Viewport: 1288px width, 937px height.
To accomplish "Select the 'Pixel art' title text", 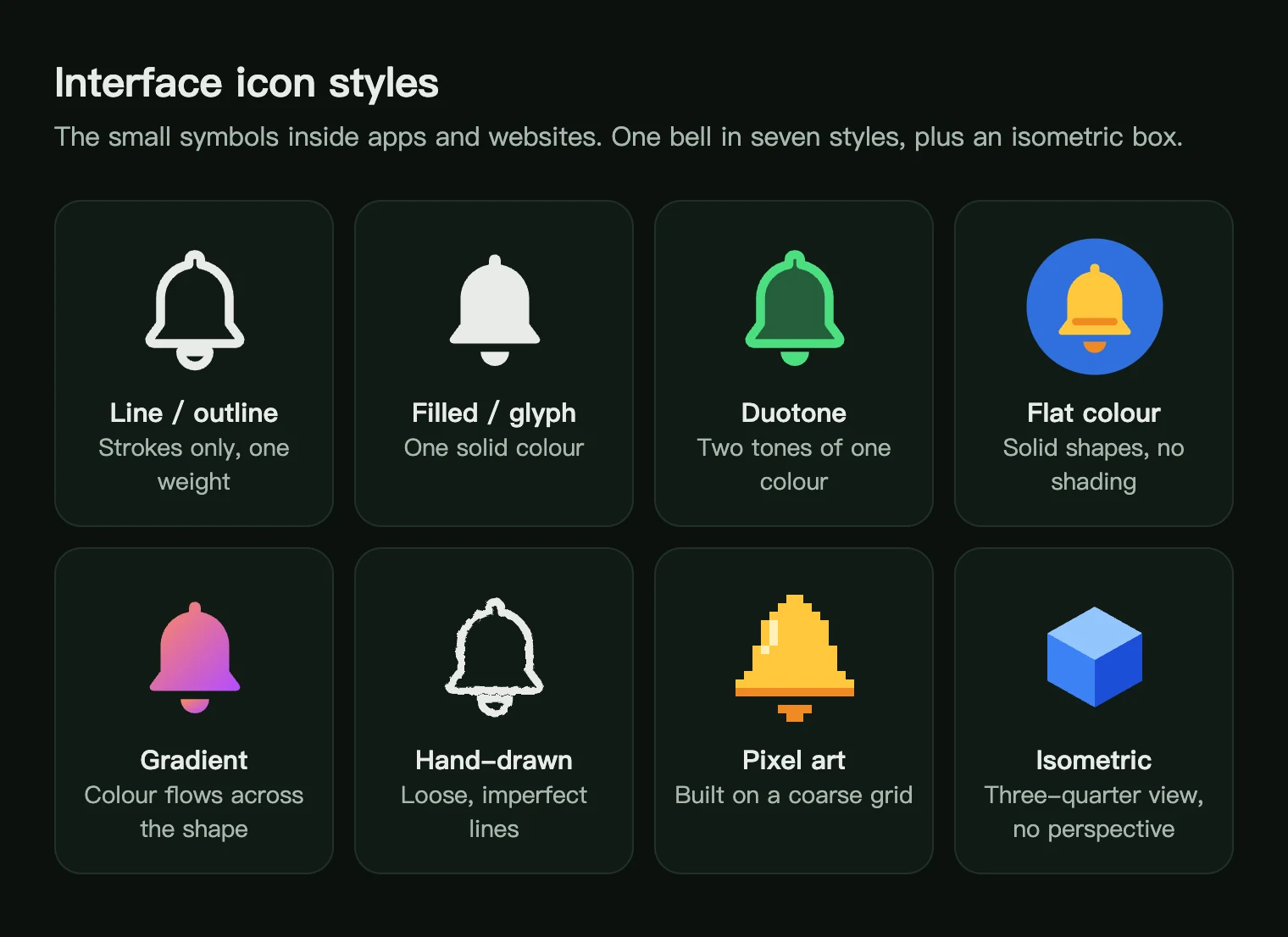I will click(x=794, y=760).
